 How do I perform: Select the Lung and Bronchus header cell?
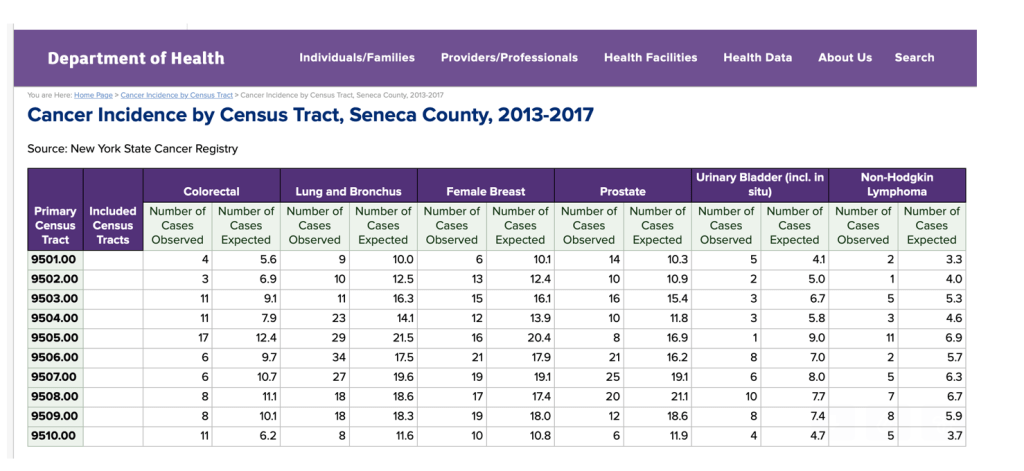[x=348, y=191]
